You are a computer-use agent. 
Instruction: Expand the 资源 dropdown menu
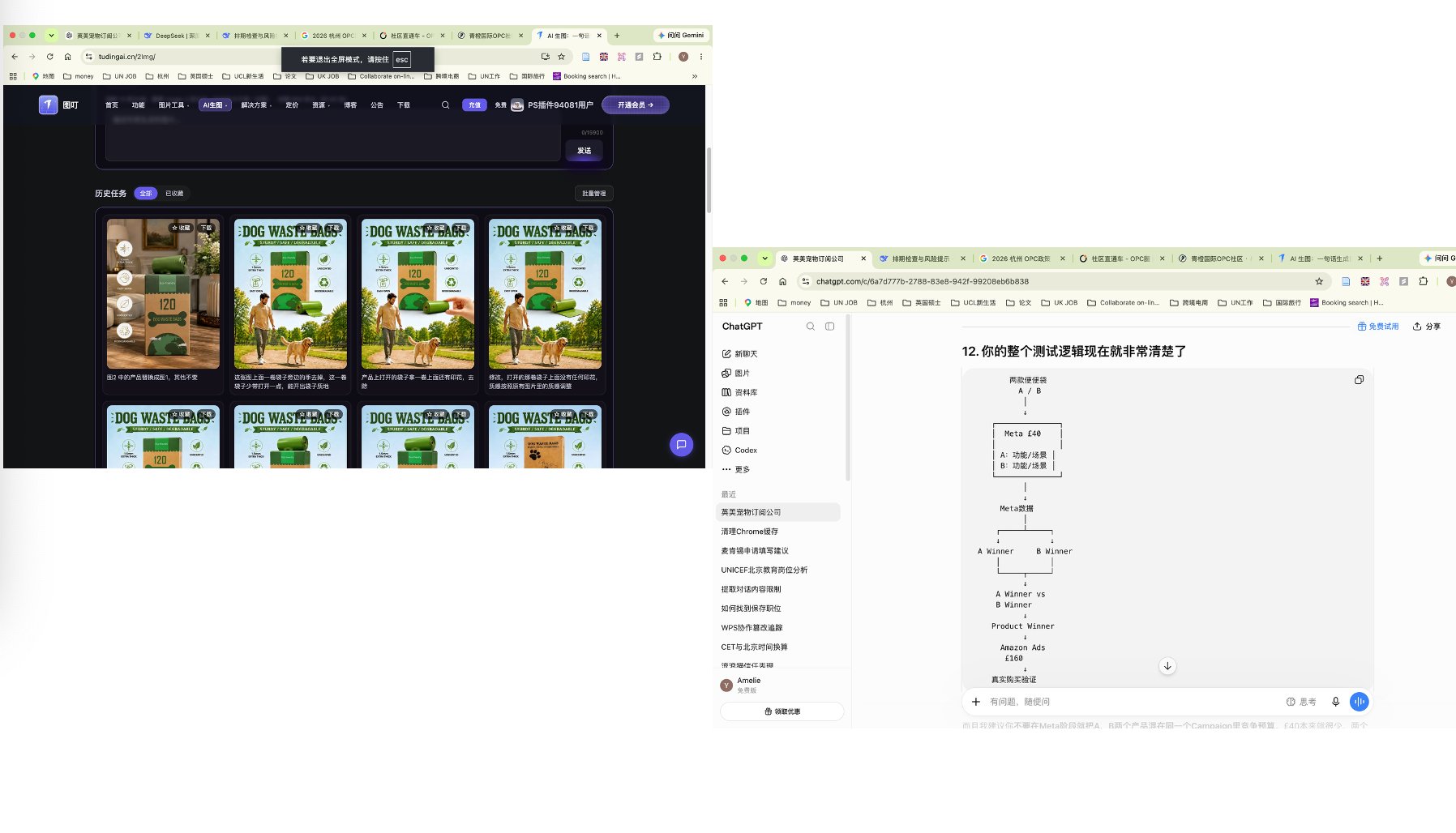click(x=321, y=105)
